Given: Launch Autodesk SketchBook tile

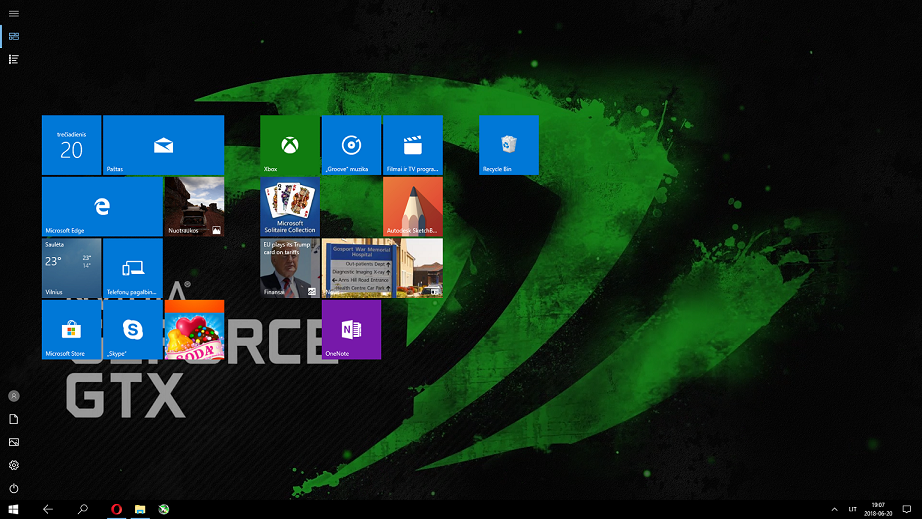Looking at the screenshot, I should pyautogui.click(x=413, y=207).
